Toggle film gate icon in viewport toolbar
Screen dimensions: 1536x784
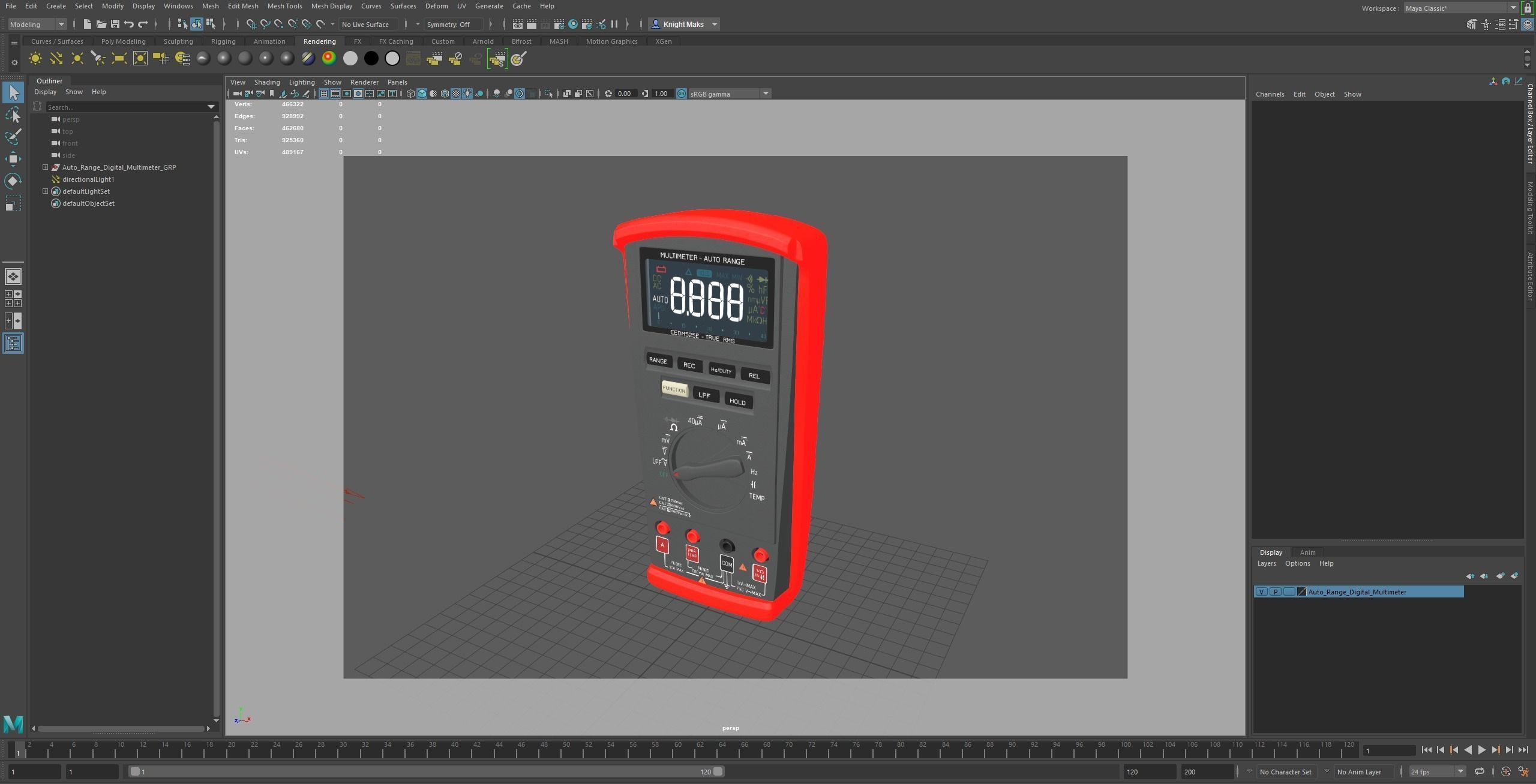point(335,94)
